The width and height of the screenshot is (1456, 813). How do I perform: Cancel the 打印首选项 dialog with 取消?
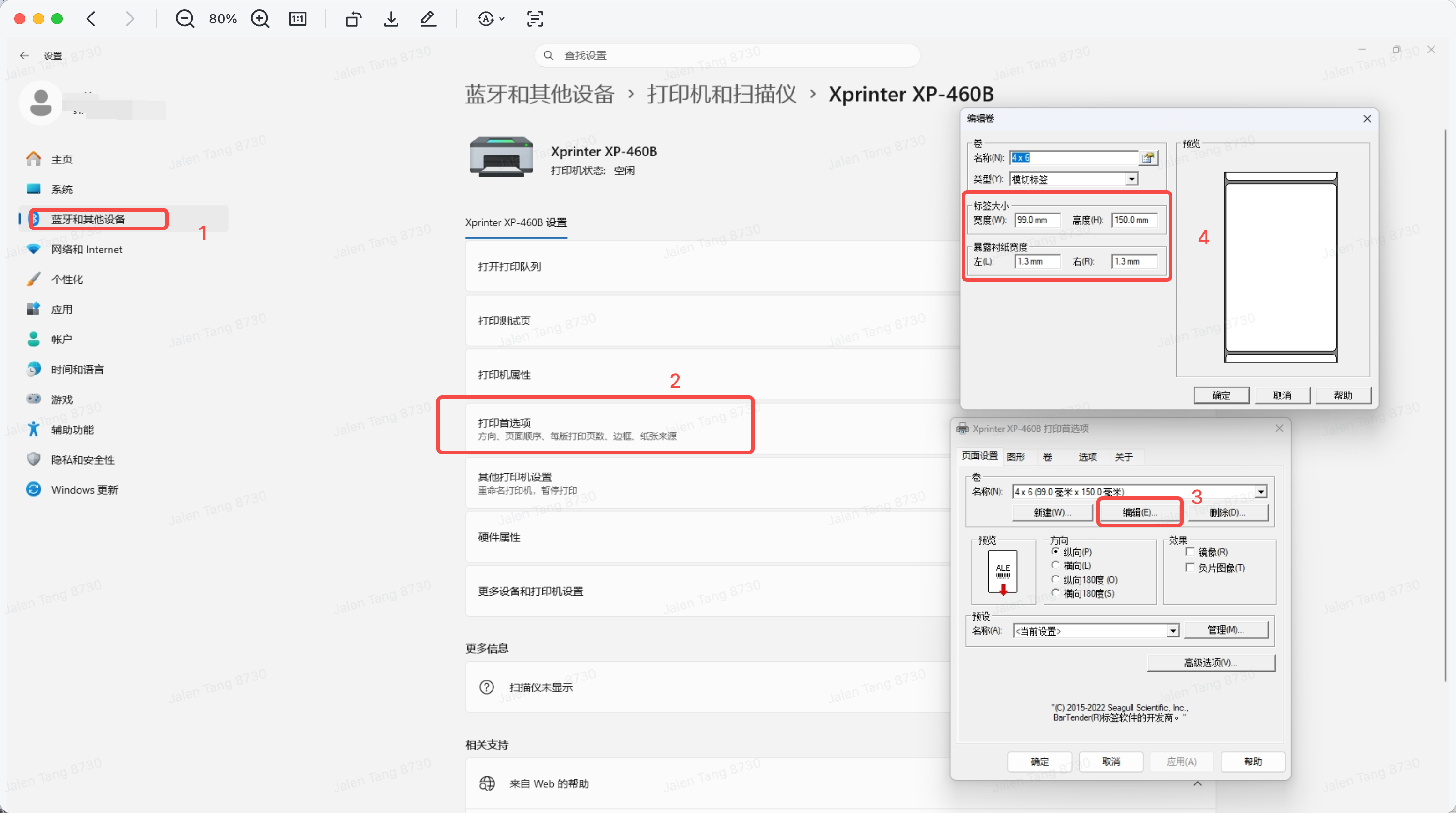[x=1110, y=761]
